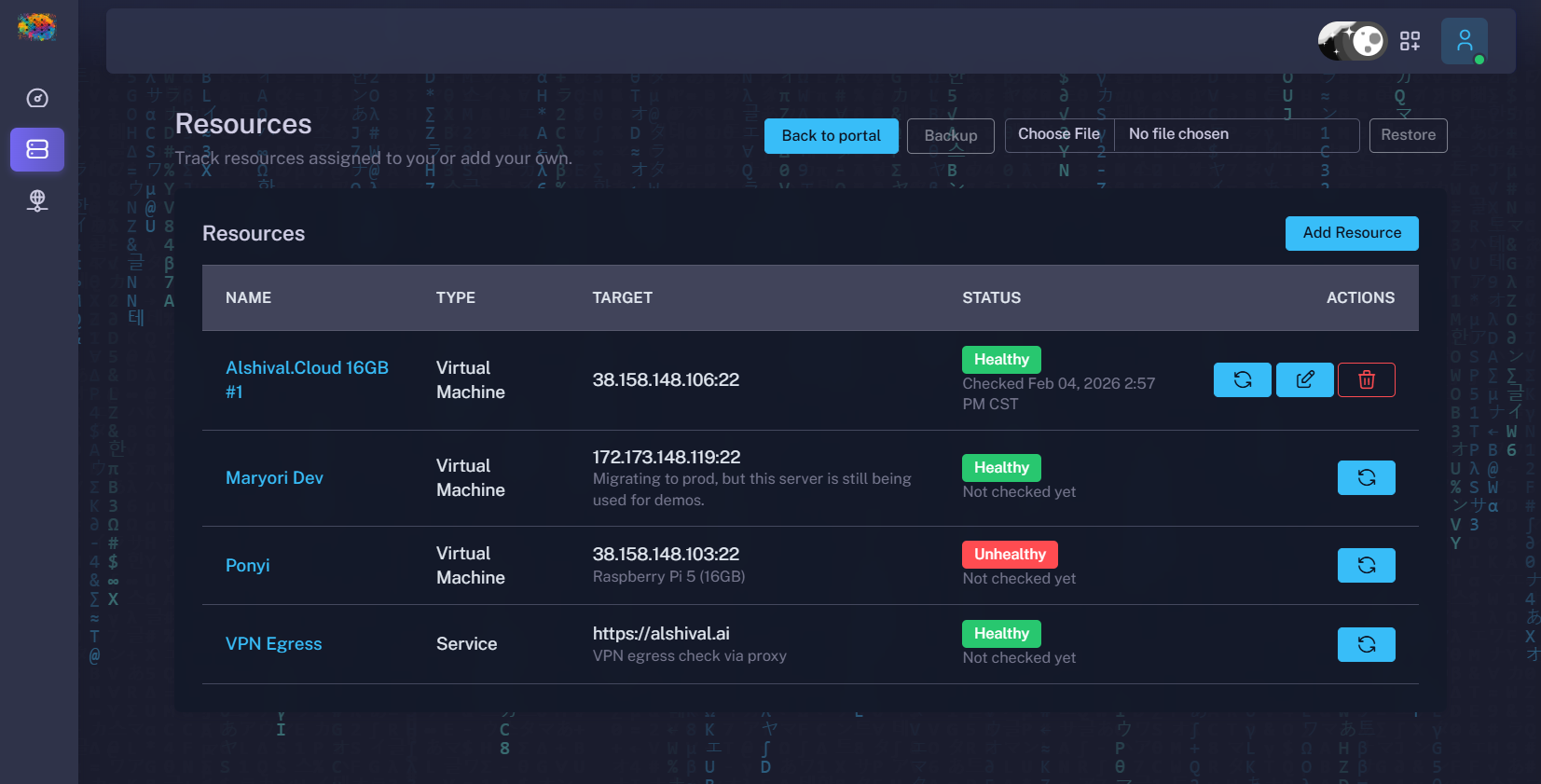Click the Add Resource button
The height and width of the screenshot is (784, 1541).
(1351, 233)
